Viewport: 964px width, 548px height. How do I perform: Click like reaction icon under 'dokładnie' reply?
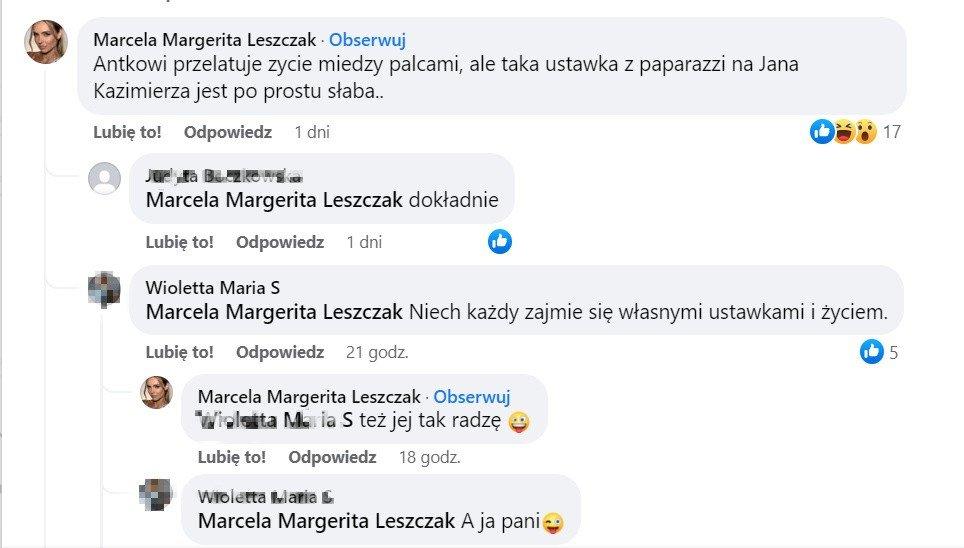pyautogui.click(x=500, y=241)
